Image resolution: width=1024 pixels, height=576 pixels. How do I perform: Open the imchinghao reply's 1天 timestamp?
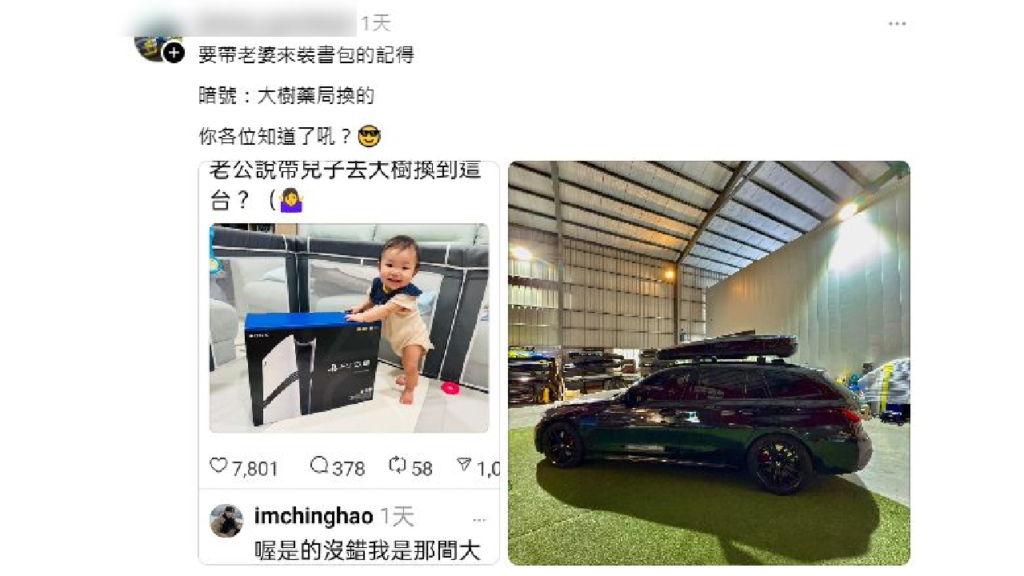pyautogui.click(x=397, y=517)
